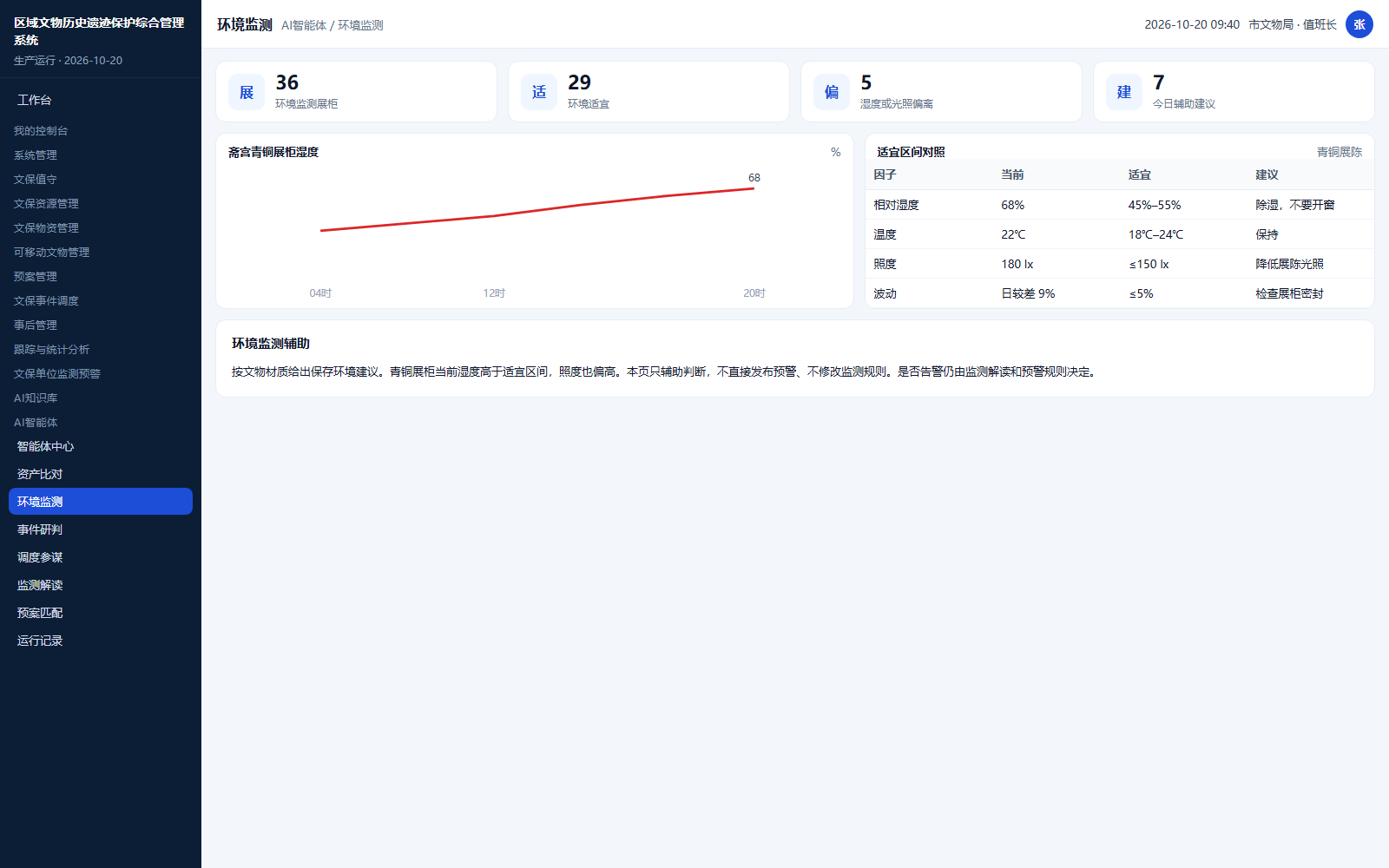
Task: Open 智能体中心 page
Action: [101, 446]
